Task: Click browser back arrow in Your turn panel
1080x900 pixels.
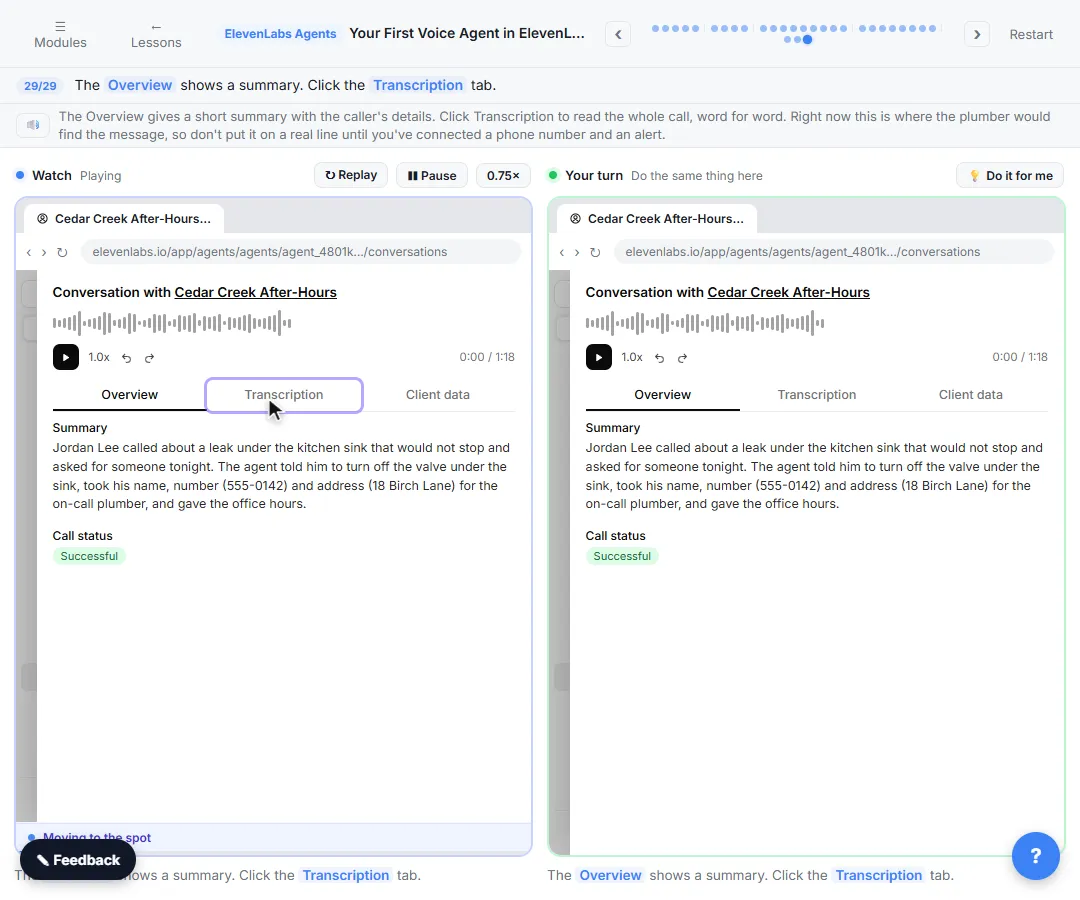Action: pyautogui.click(x=561, y=253)
